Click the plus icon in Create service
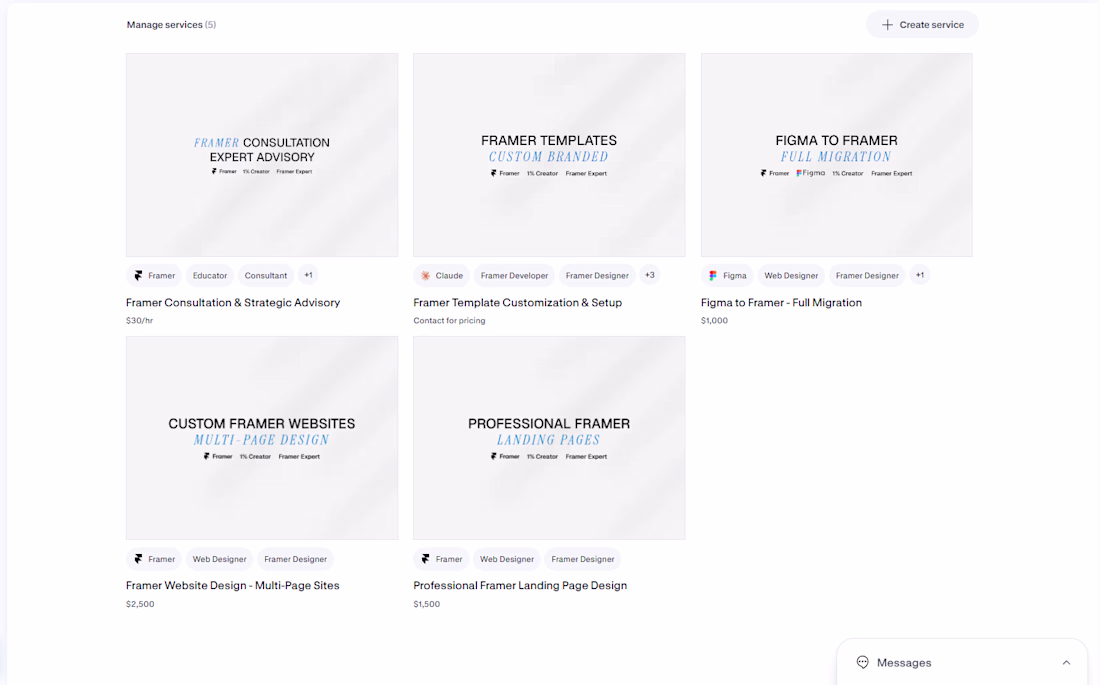Image resolution: width=1100 pixels, height=685 pixels. tap(887, 25)
